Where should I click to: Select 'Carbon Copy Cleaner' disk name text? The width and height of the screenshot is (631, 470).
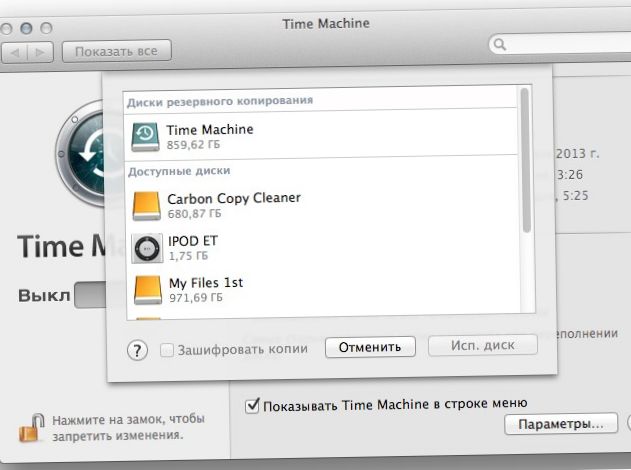tap(234, 198)
